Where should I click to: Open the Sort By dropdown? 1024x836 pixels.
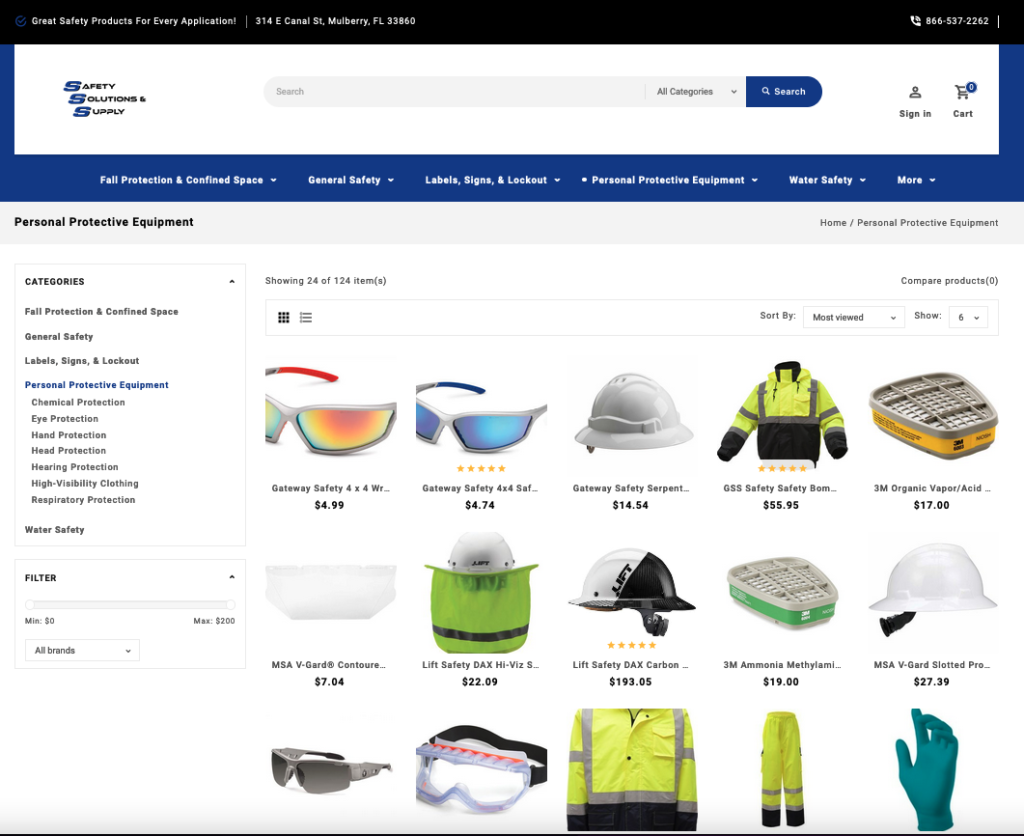coord(853,316)
